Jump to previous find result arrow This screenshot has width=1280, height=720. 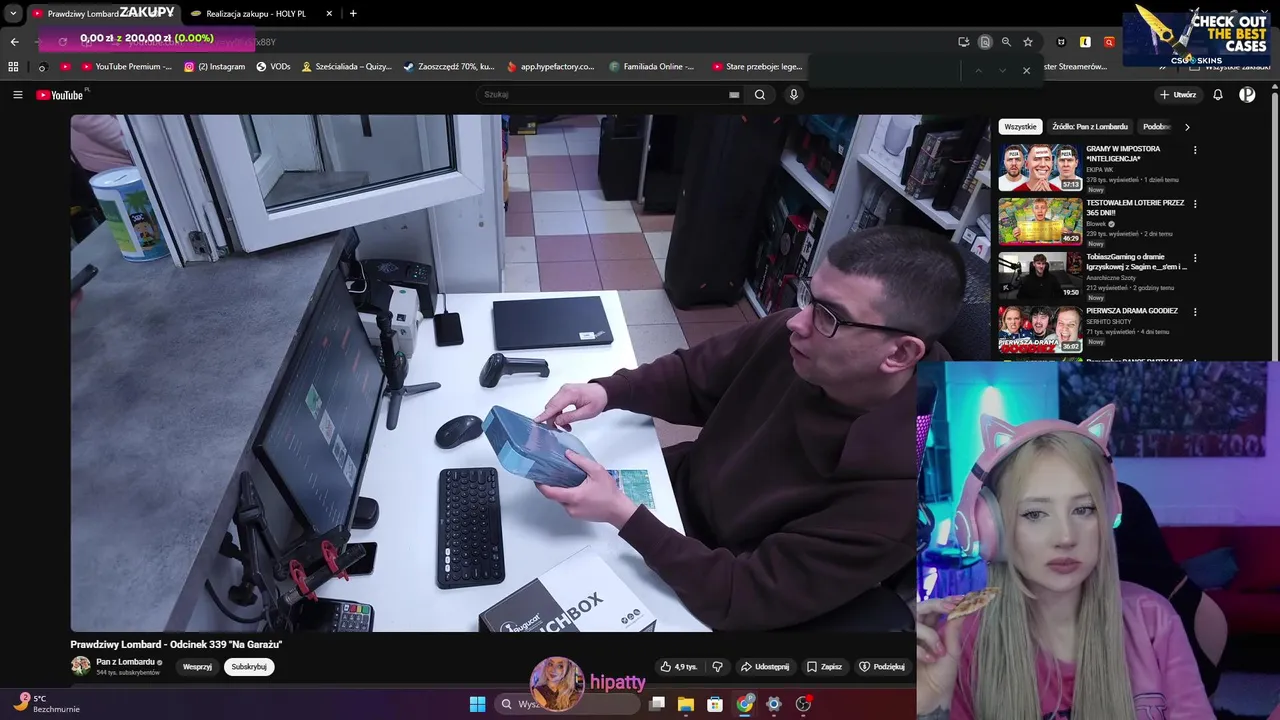978,70
